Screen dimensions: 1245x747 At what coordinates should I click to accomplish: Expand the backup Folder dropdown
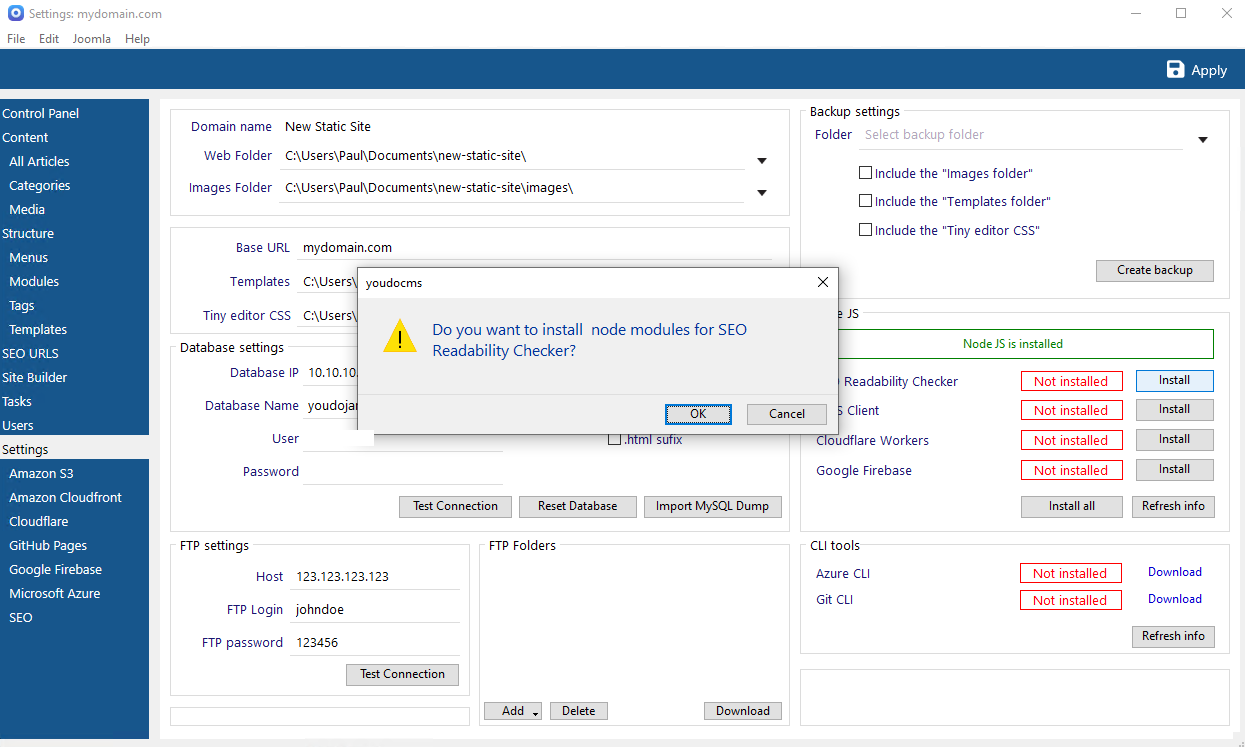click(x=1202, y=140)
